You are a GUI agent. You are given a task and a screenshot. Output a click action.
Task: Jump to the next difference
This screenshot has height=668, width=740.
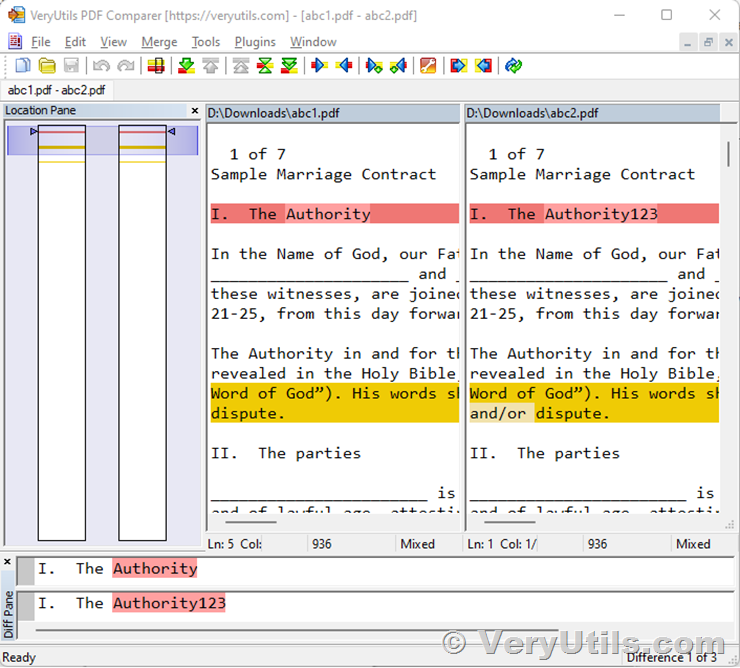pos(186,65)
